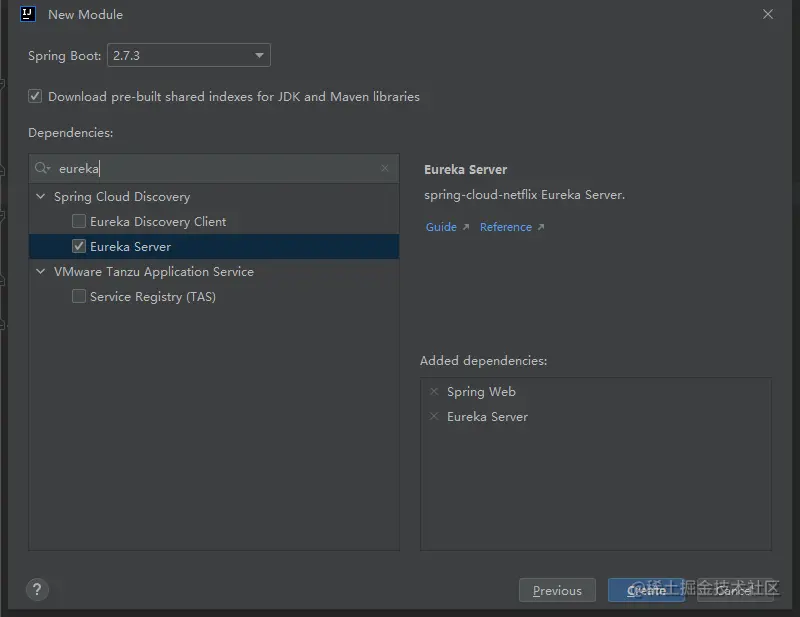Click the Create button
The width and height of the screenshot is (800, 617).
coord(646,590)
